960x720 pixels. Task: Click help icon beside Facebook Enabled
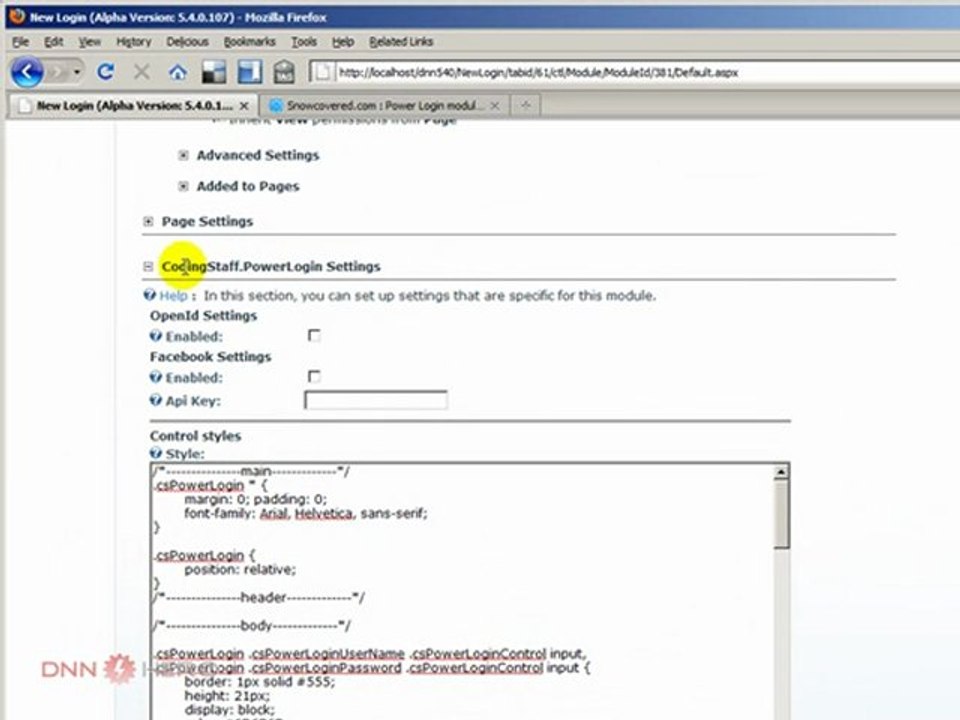pos(156,377)
